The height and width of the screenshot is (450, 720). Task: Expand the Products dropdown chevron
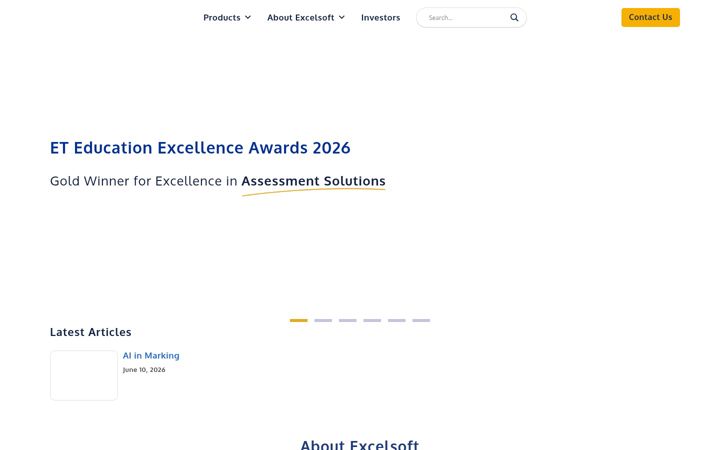[x=248, y=17]
